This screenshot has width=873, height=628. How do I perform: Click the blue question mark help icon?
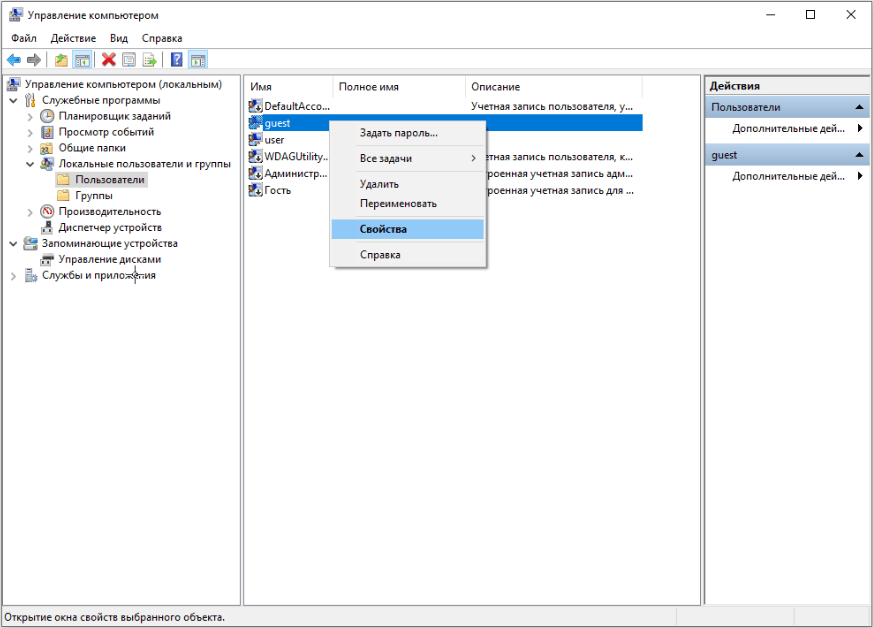click(177, 60)
